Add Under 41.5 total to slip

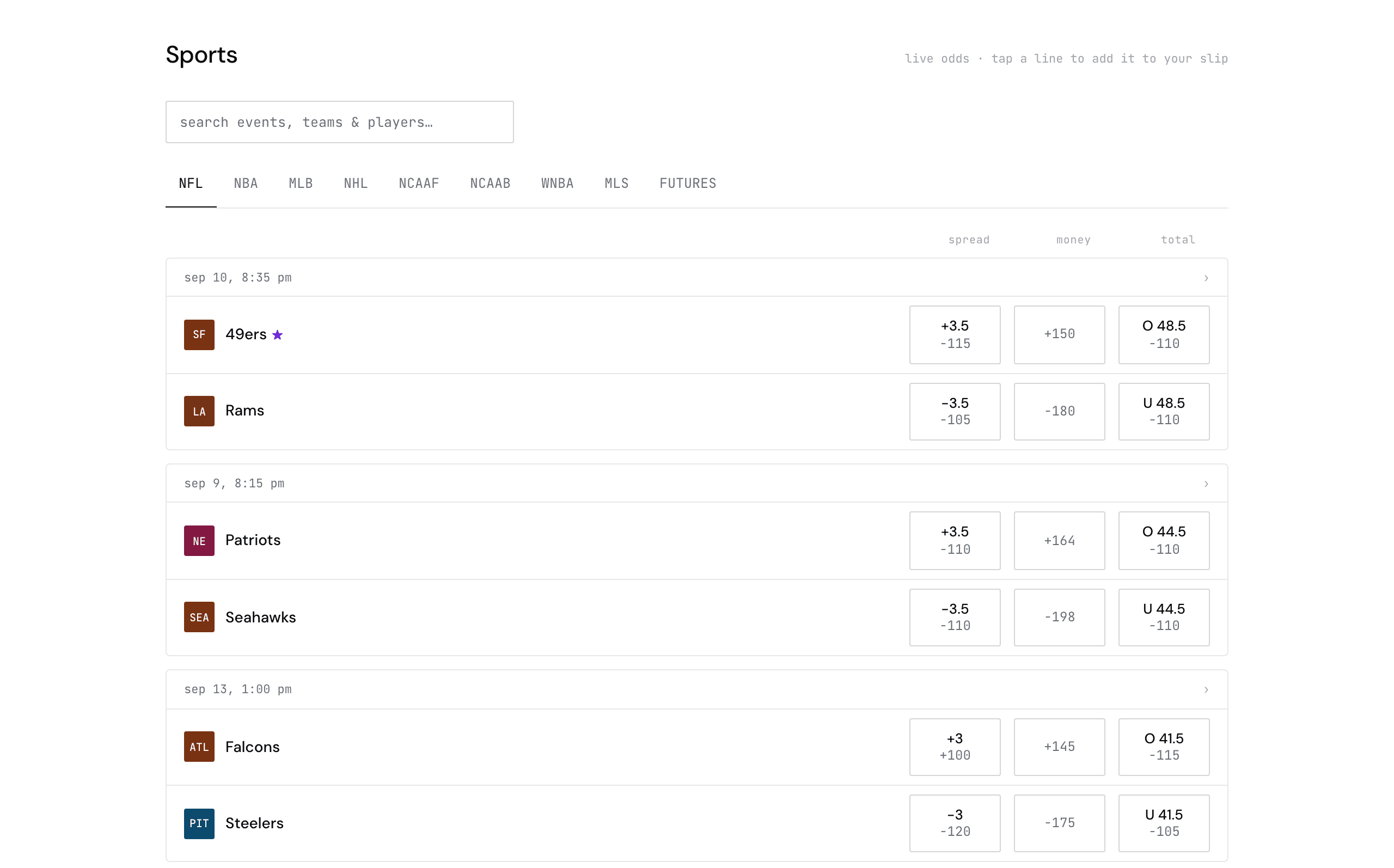coord(1164,823)
